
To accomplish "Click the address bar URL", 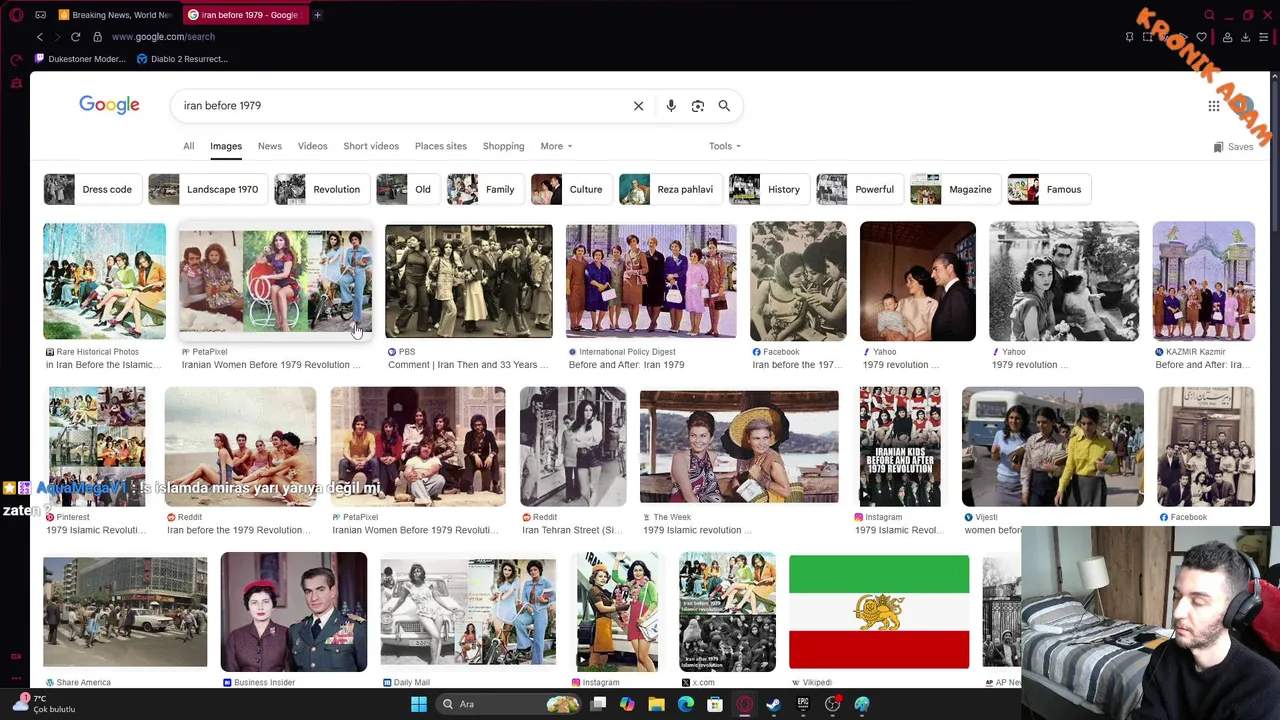I will (x=163, y=37).
